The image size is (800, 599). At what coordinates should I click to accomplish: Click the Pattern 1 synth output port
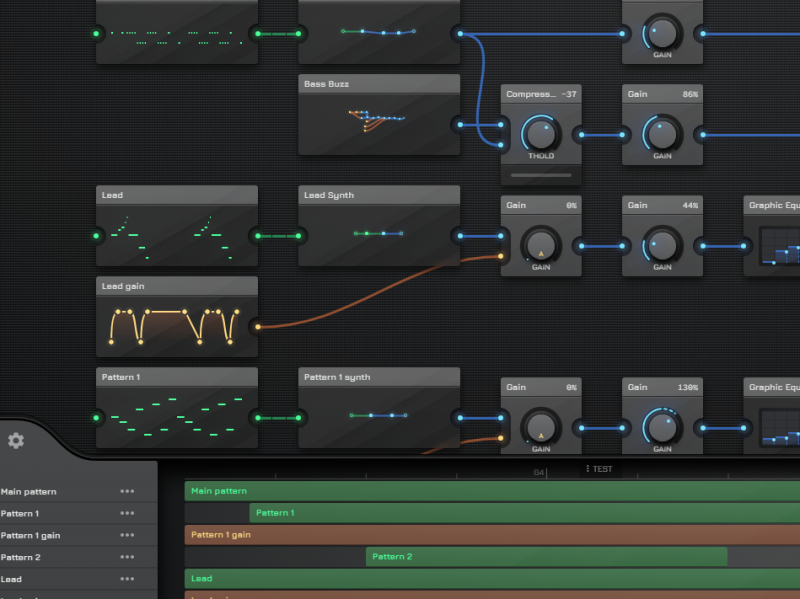[x=460, y=418]
